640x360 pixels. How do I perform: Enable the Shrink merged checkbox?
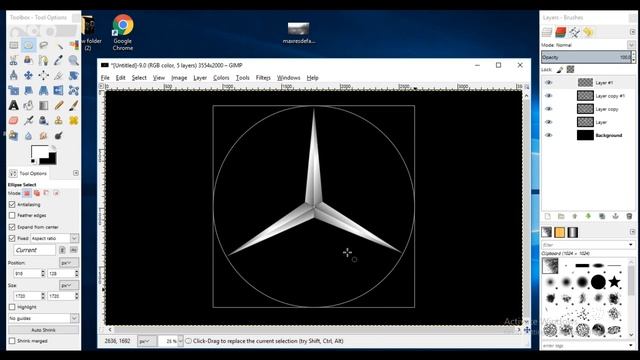12,340
